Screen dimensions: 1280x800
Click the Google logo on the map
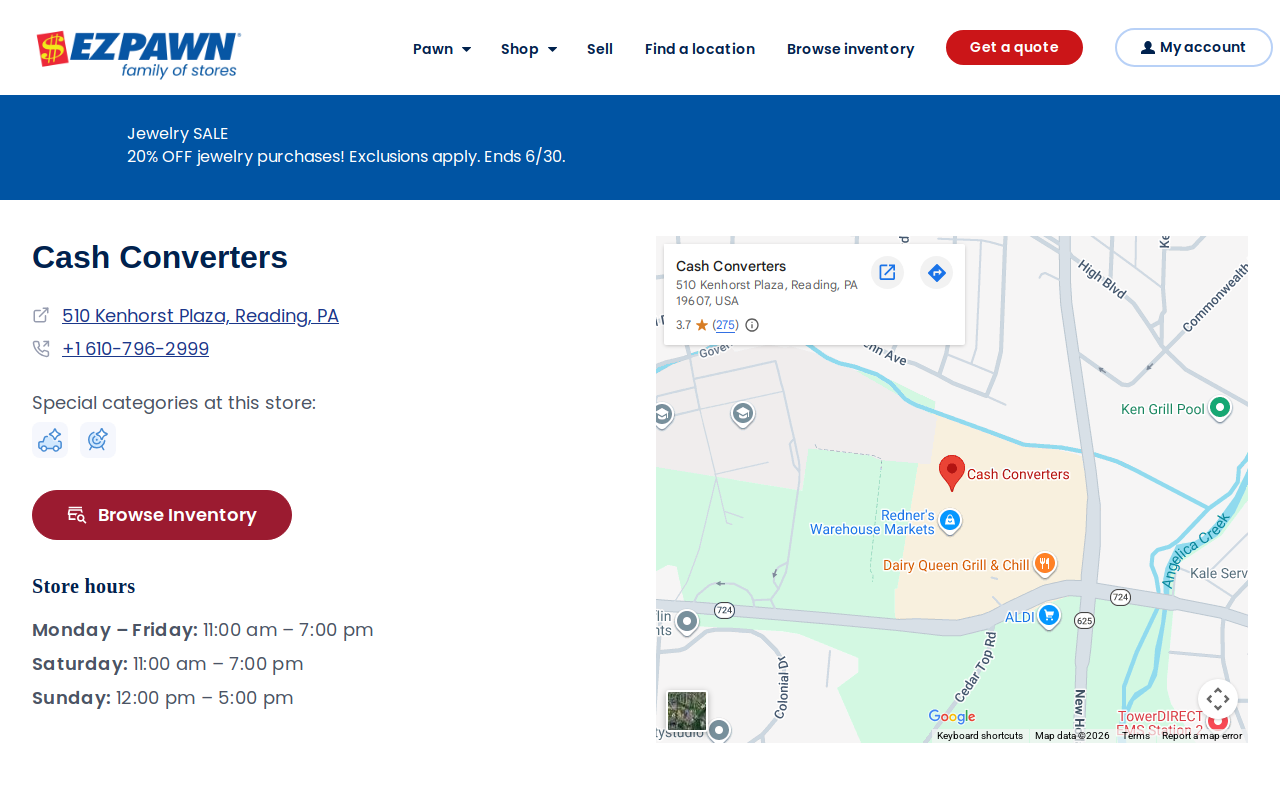(x=952, y=717)
